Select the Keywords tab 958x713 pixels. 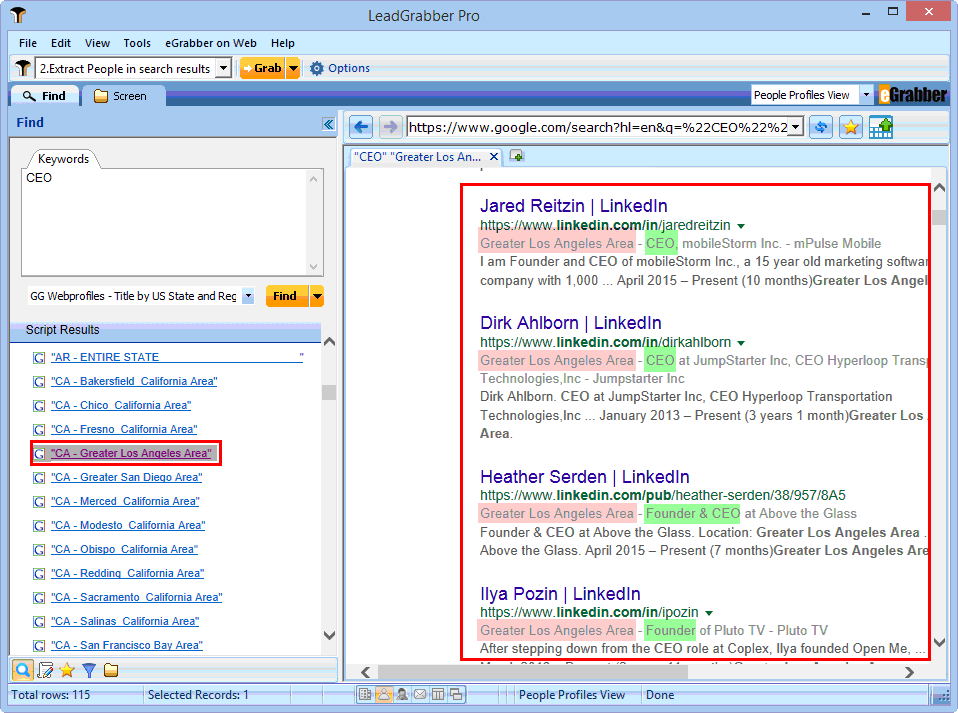click(63, 159)
